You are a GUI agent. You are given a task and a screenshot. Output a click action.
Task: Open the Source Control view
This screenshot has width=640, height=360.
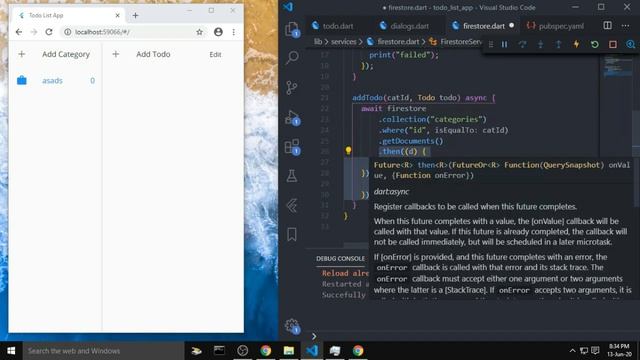[x=292, y=87]
